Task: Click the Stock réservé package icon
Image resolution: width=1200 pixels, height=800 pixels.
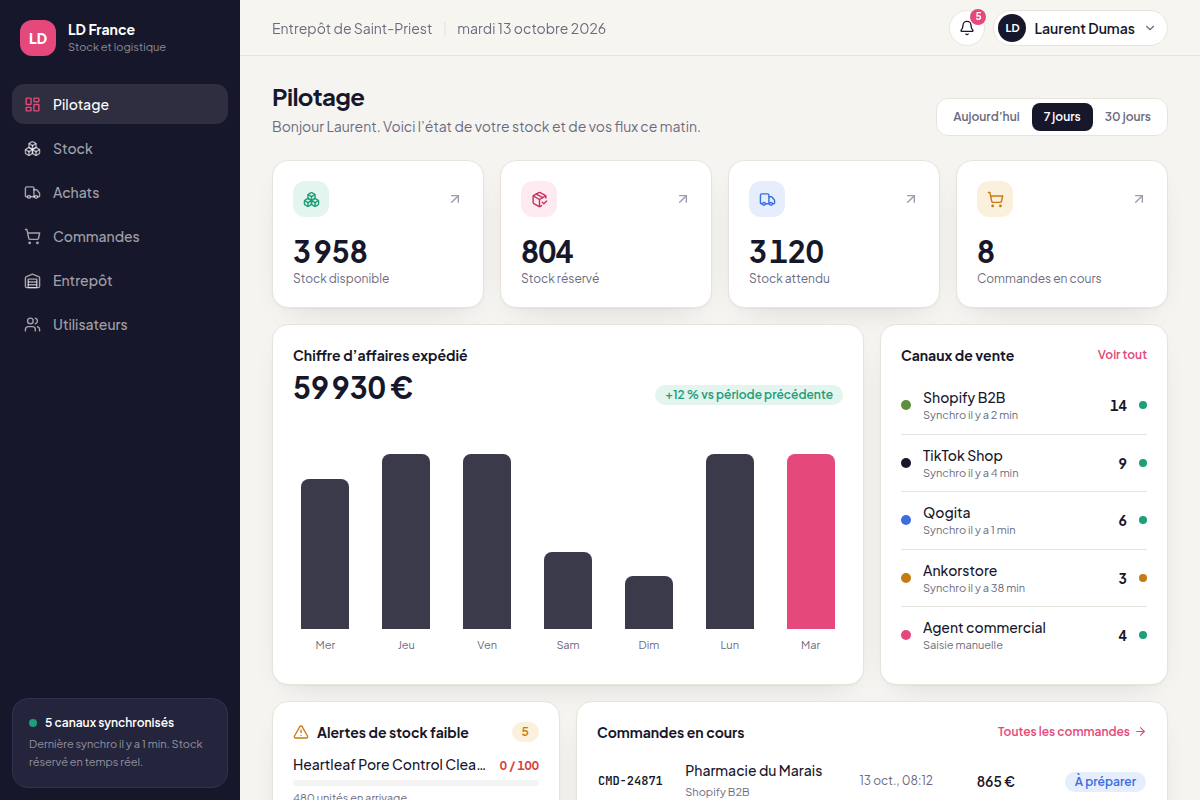Action: point(539,199)
